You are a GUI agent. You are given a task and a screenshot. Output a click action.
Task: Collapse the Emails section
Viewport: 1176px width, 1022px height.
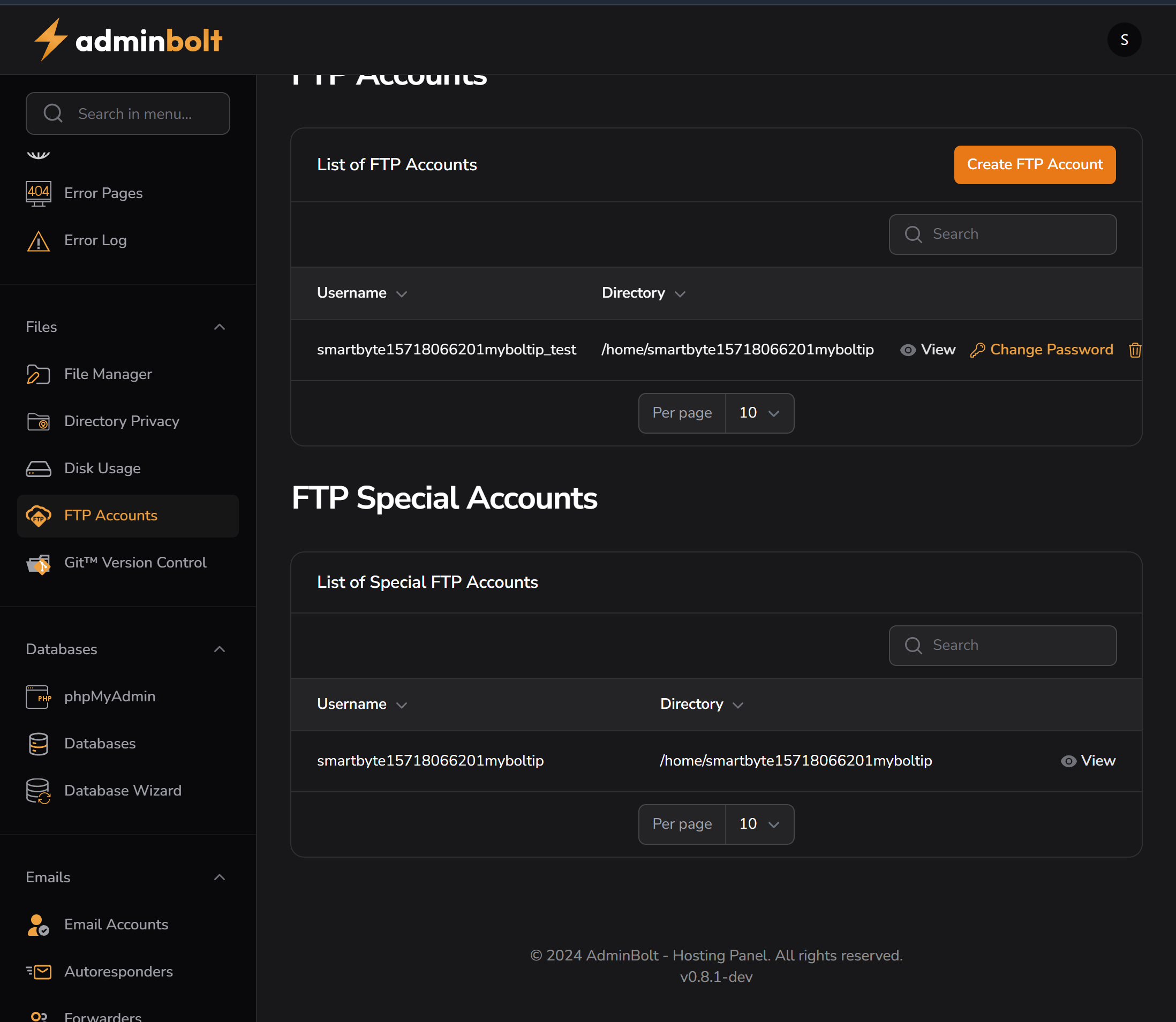pos(220,877)
